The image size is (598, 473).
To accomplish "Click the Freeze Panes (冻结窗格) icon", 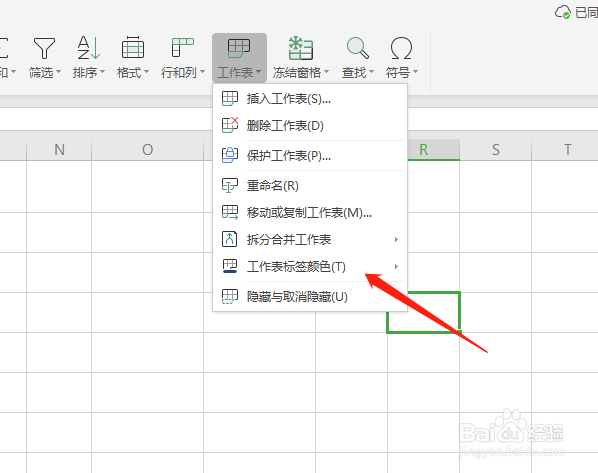I will [301, 48].
